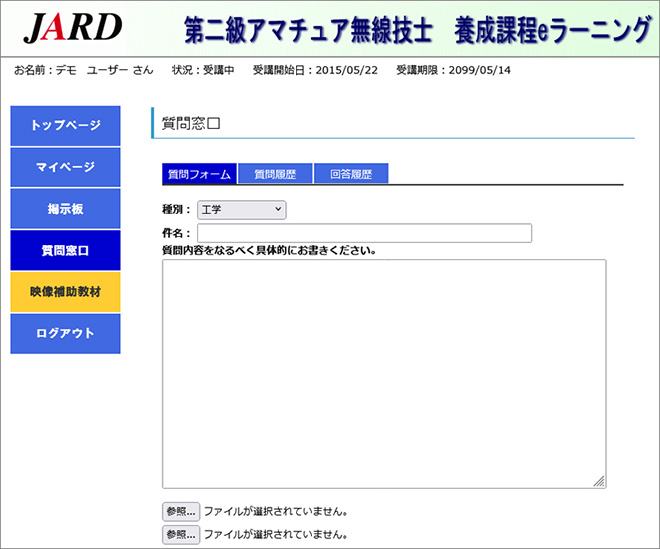
Task: Focus the large question content textarea
Action: coord(384,373)
